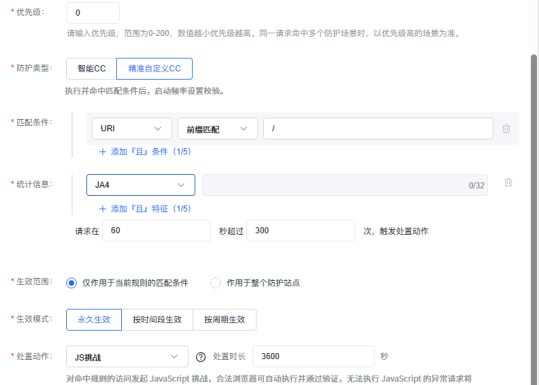The height and width of the screenshot is (385, 539).
Task: Open help icon next to 处置时长
Action: 201,357
